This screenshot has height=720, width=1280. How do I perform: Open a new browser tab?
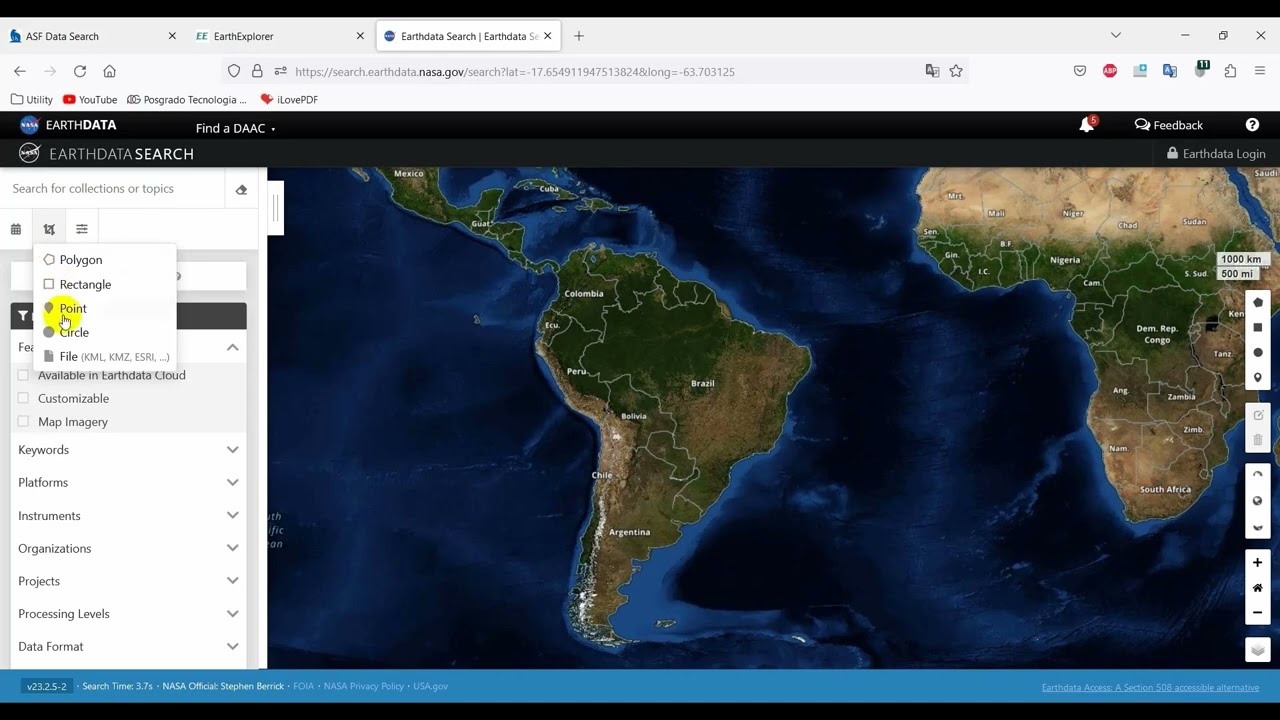point(579,36)
